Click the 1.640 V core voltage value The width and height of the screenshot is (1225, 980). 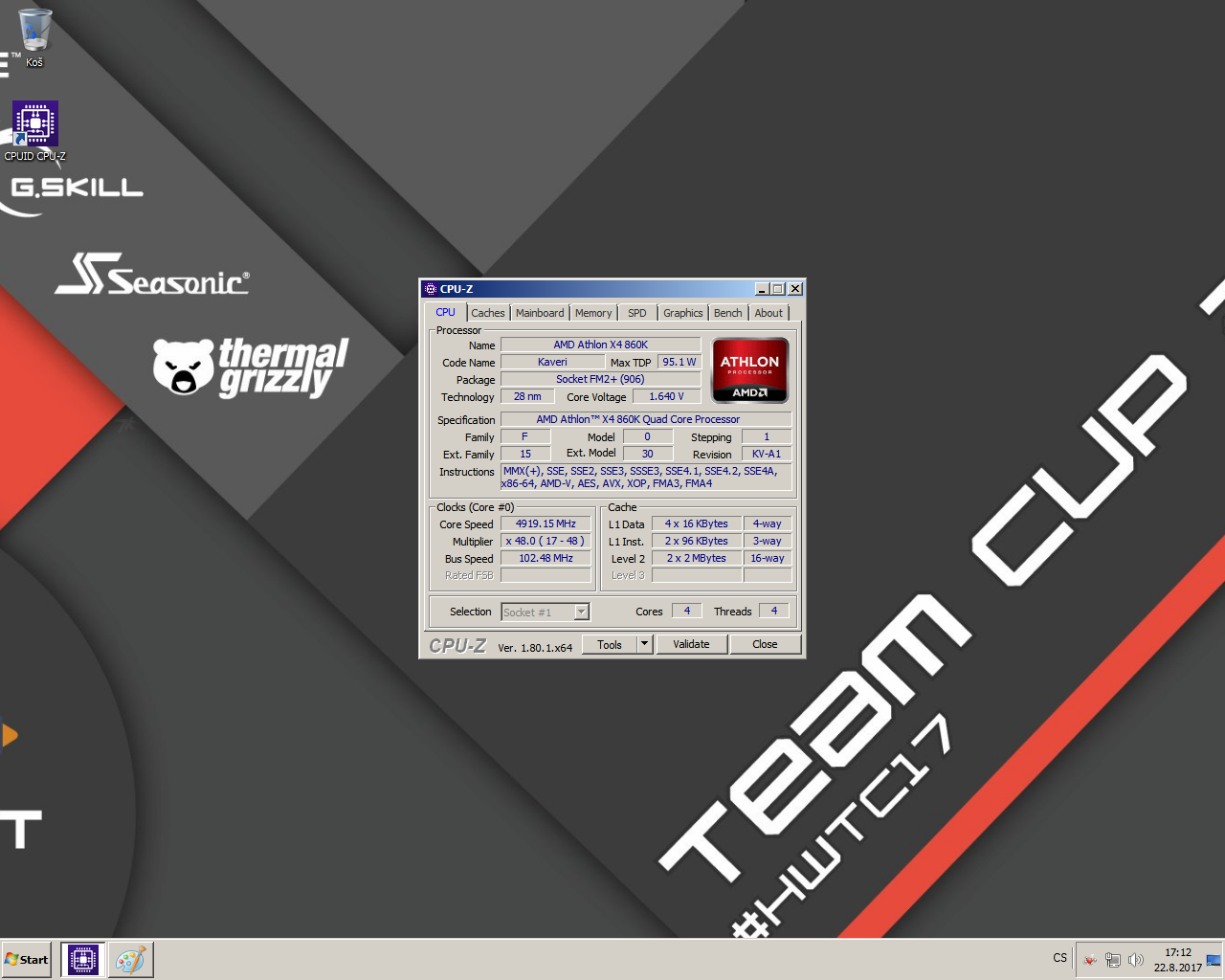coord(667,396)
